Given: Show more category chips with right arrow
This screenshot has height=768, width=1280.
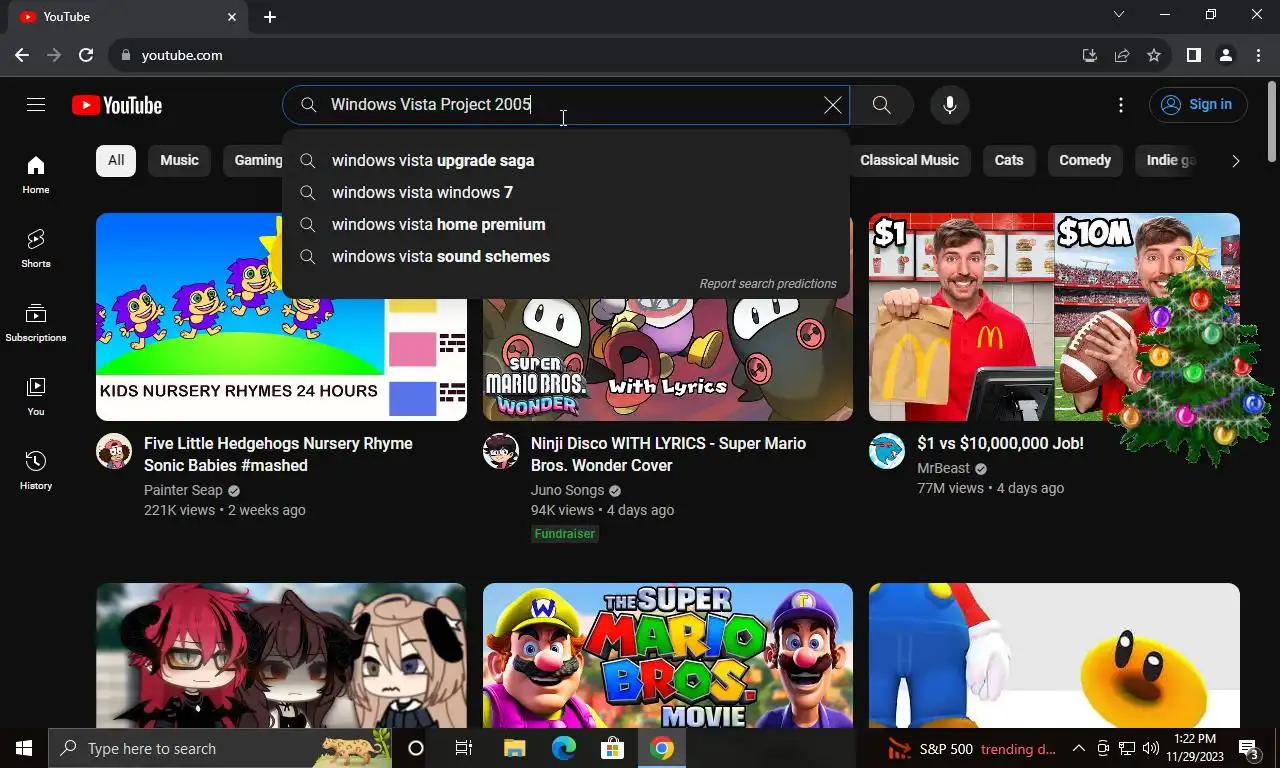Looking at the screenshot, I should pyautogui.click(x=1235, y=160).
